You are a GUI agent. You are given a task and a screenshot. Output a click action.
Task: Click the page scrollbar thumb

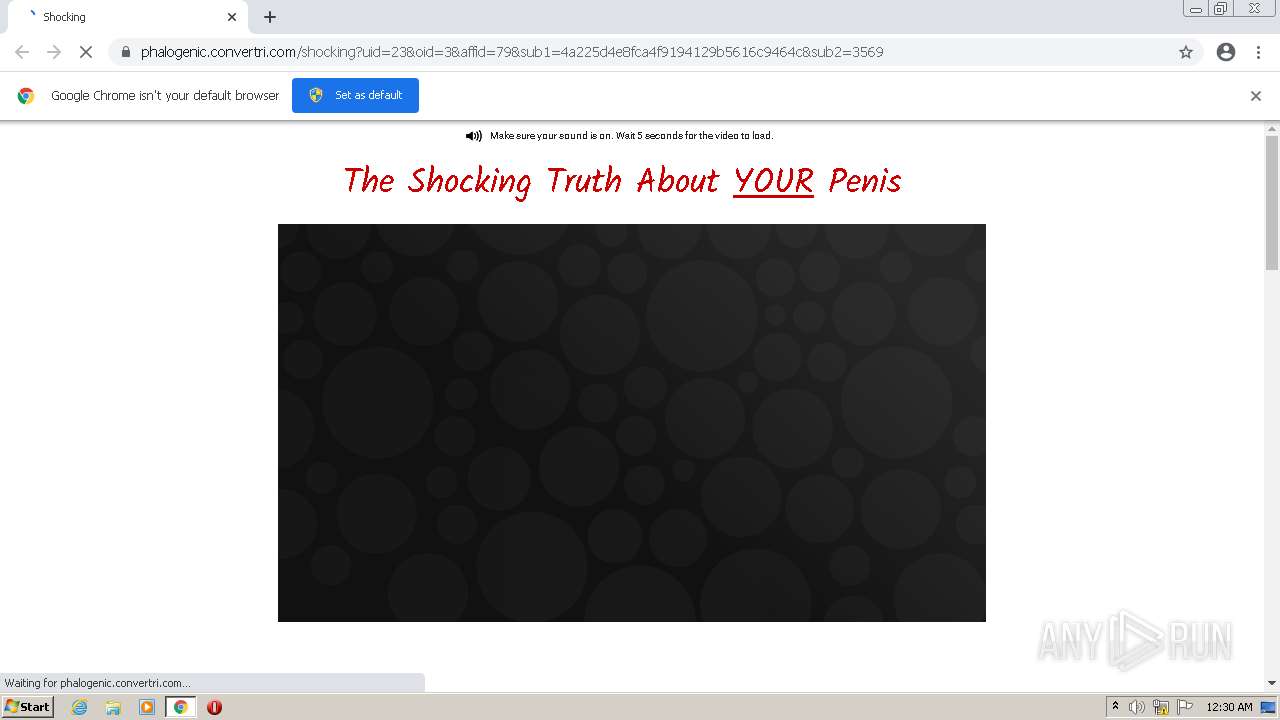point(1272,202)
